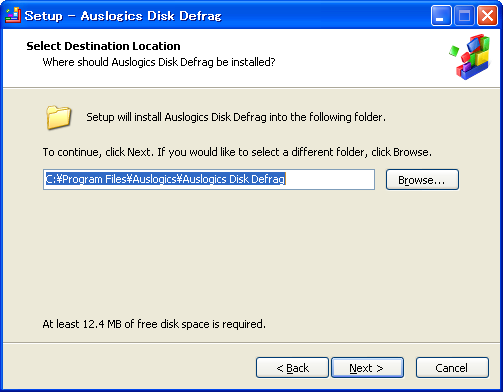The height and width of the screenshot is (392, 503).
Task: Click the setup icon in title bar
Action: coord(13,15)
